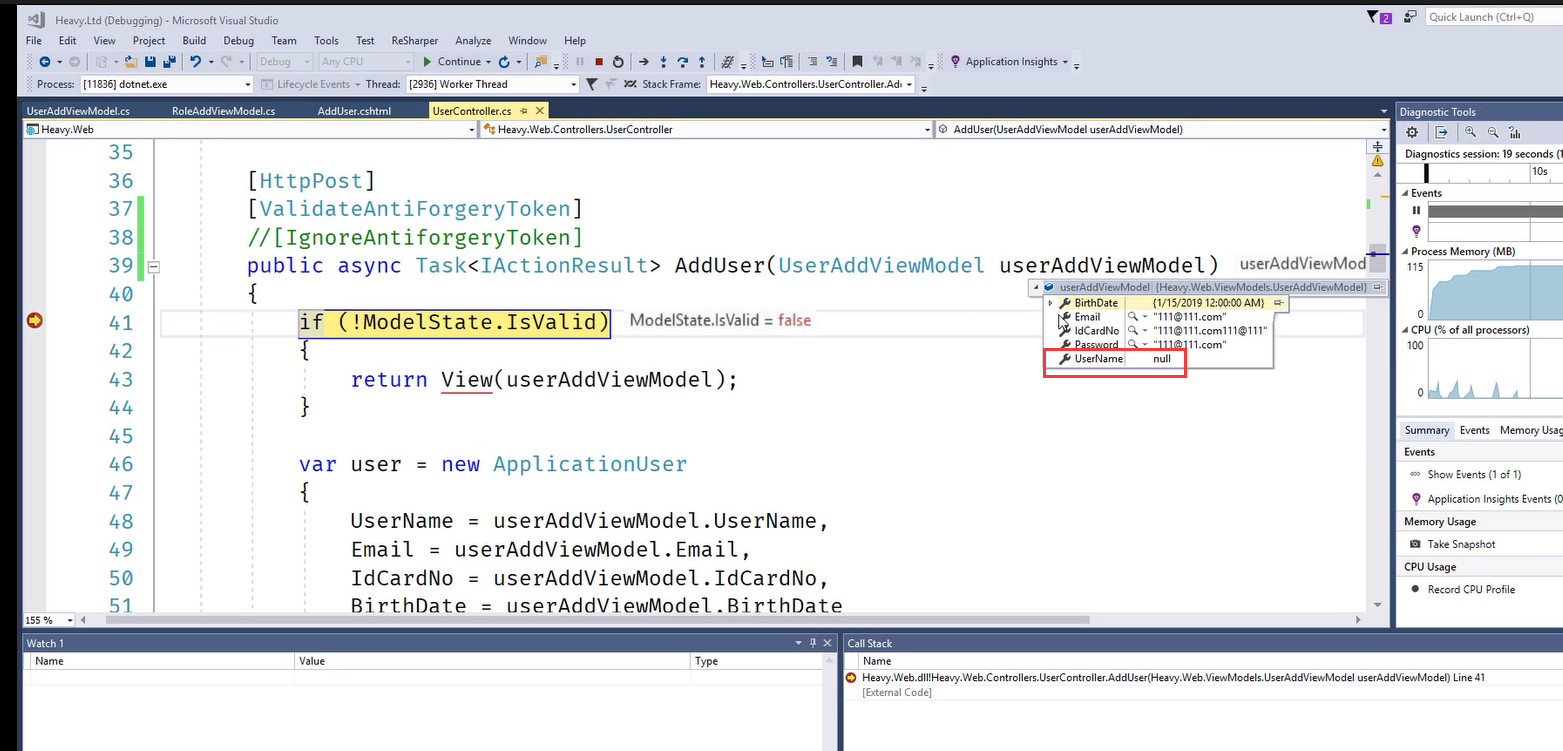Click Show Events (1 of 1) link
The width and height of the screenshot is (1563, 751).
1474,474
